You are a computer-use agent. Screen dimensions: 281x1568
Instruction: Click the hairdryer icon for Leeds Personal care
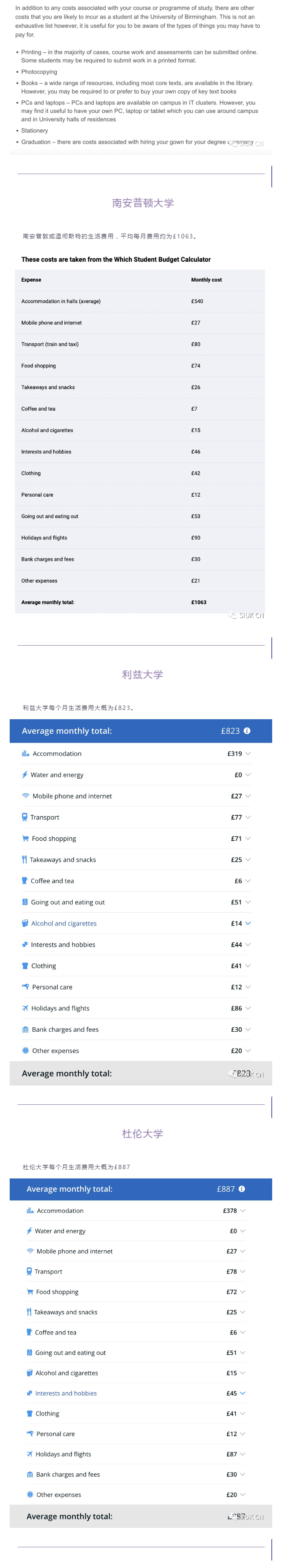click(26, 987)
